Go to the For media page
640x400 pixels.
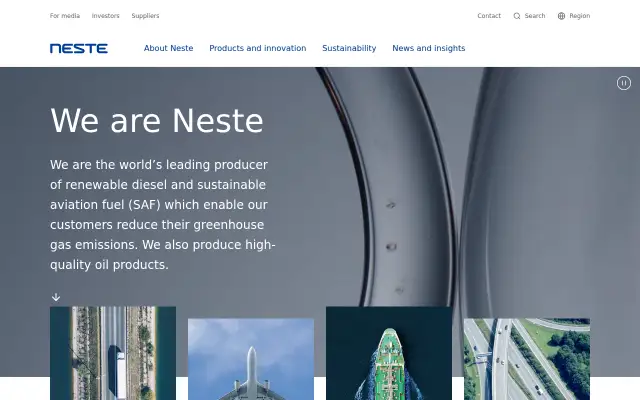(x=65, y=16)
